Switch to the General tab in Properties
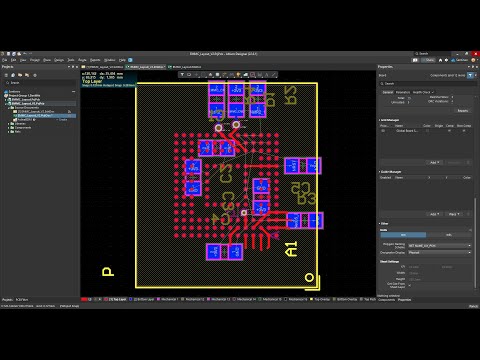480x360 pixels. [388, 92]
